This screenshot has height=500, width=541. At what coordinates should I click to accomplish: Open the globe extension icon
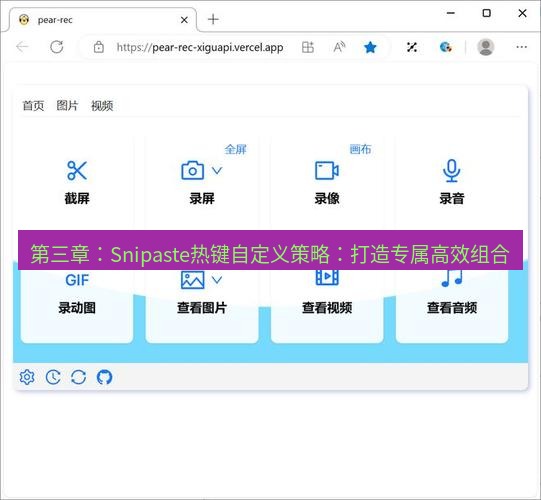(x=446, y=47)
